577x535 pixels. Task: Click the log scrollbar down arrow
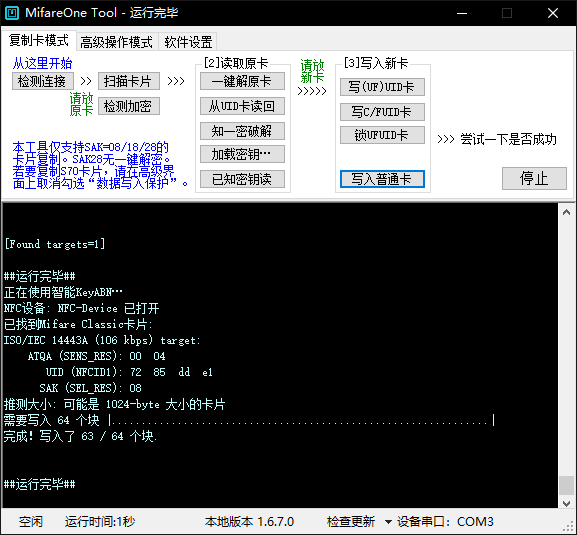tap(567, 503)
